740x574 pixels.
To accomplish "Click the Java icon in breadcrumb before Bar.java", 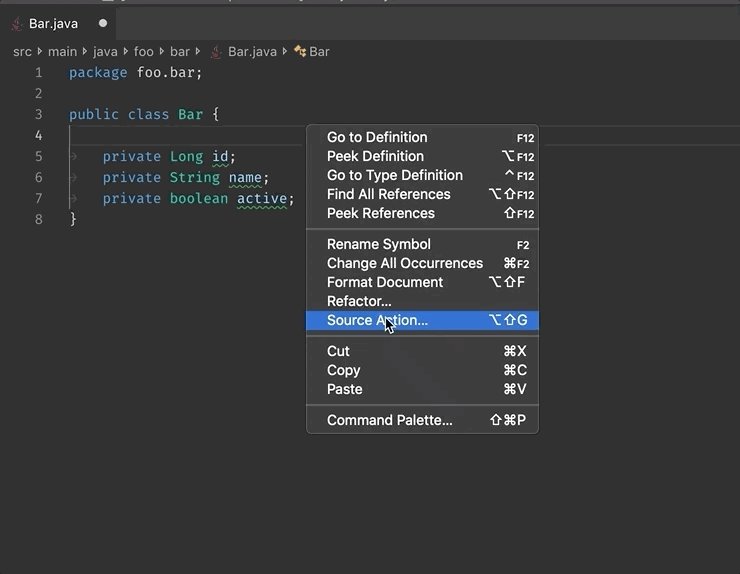I will point(216,52).
